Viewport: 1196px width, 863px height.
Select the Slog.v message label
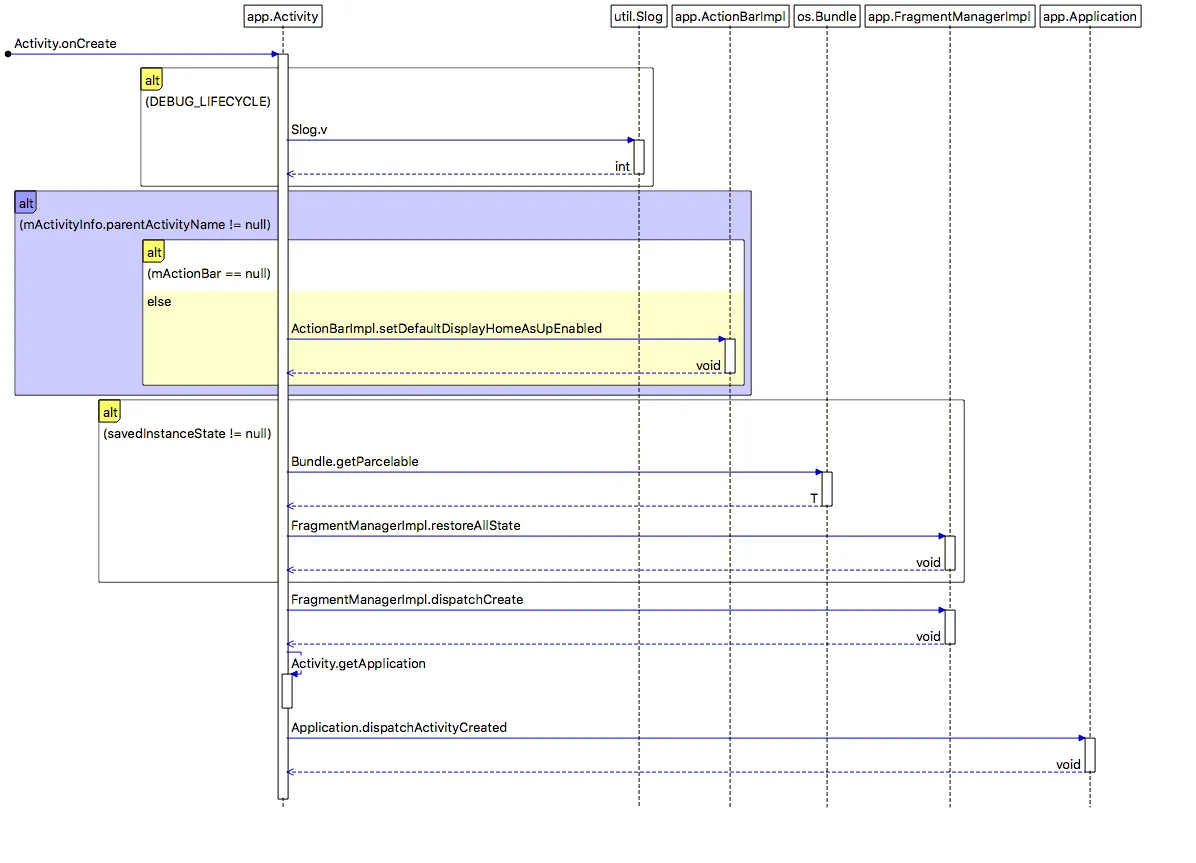pos(309,130)
